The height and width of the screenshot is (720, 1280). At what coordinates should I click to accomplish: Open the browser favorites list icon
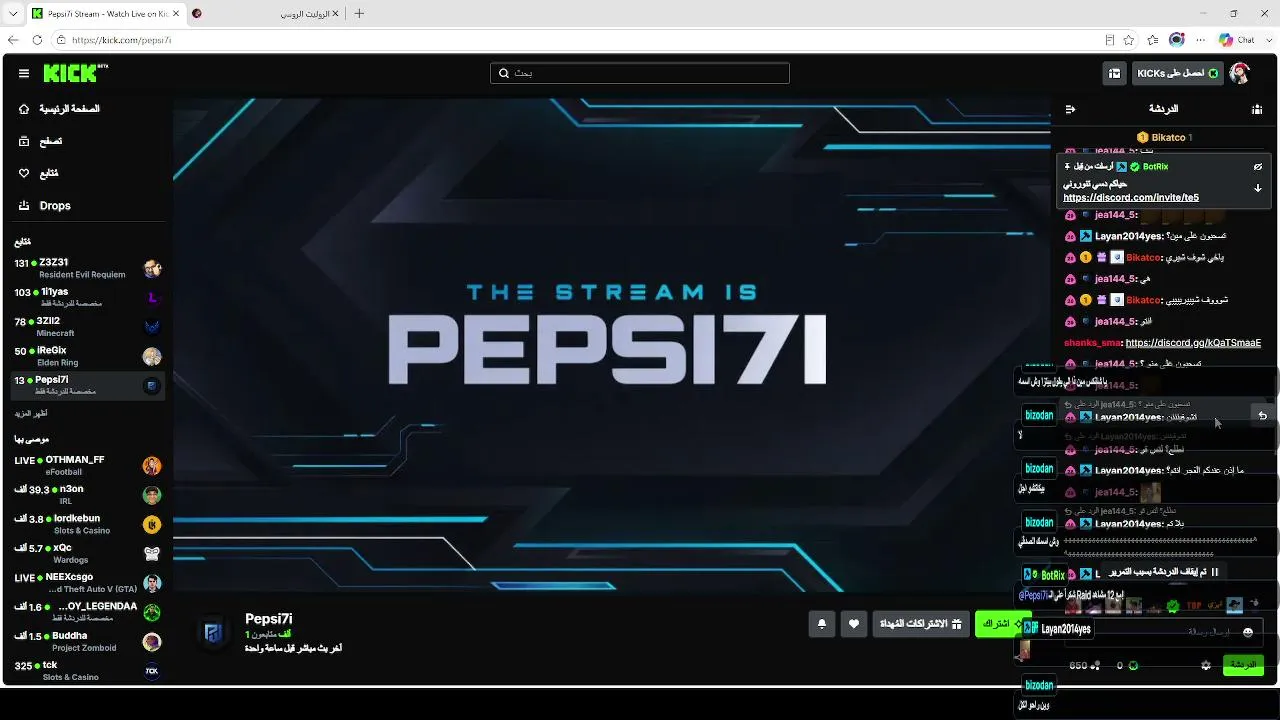1153,40
